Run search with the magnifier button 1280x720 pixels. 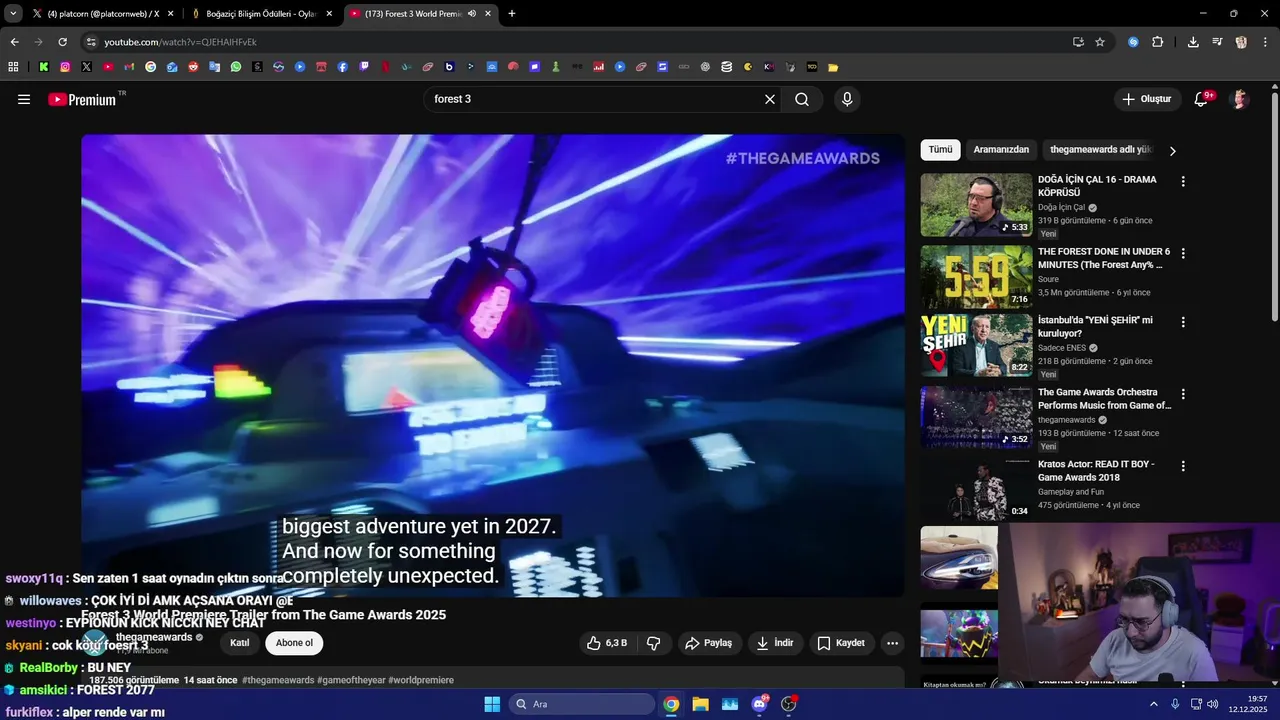[802, 99]
